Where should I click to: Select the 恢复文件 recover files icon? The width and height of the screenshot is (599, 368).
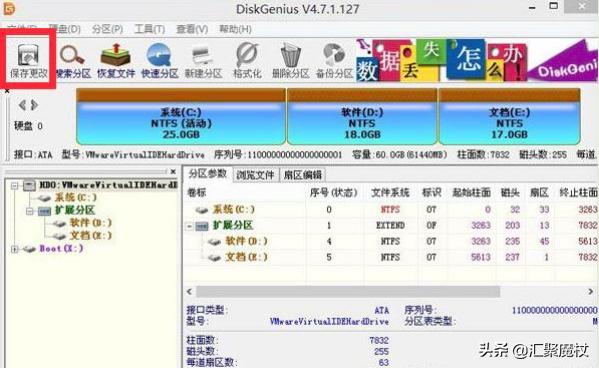tap(116, 60)
